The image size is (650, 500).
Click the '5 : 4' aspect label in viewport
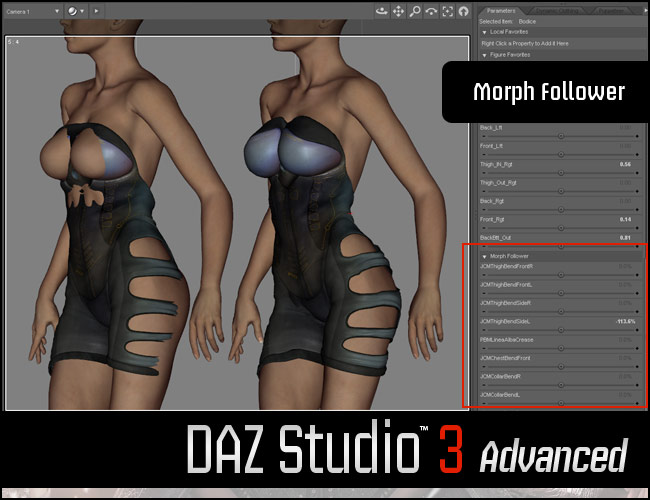pos(13,42)
